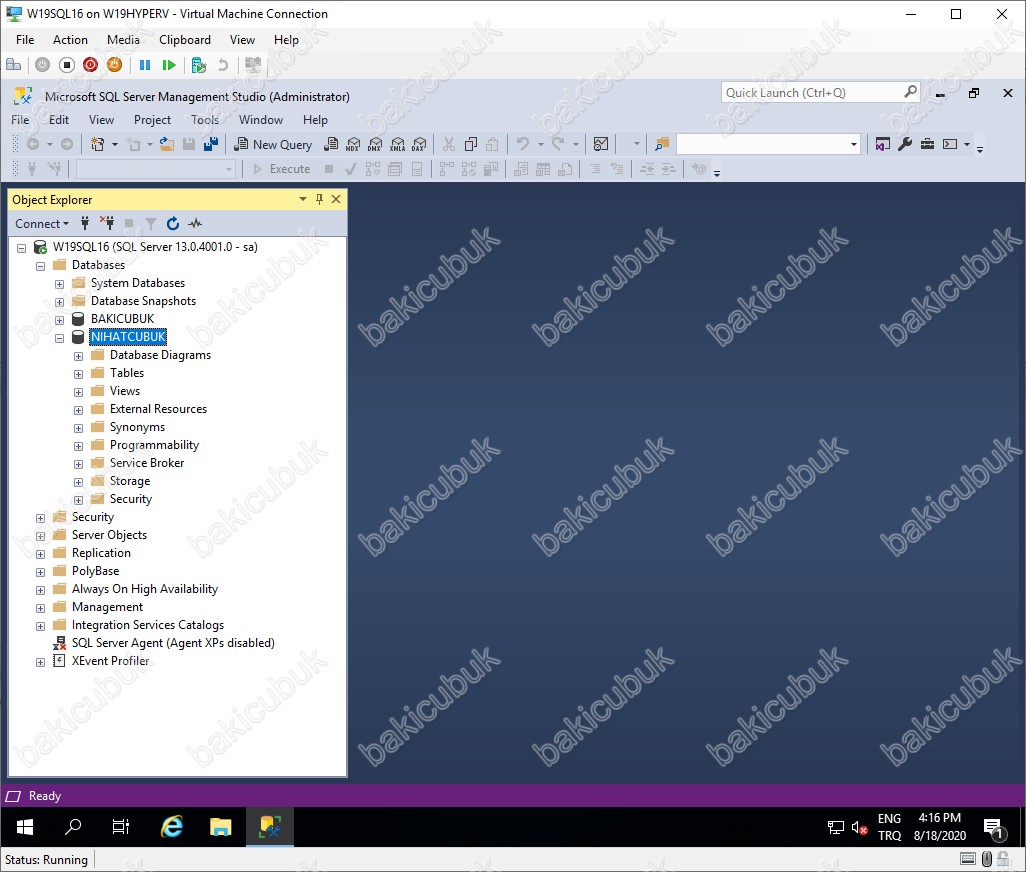This screenshot has height=872, width=1026.
Task: Expand the Tables folder
Action: [x=79, y=374]
